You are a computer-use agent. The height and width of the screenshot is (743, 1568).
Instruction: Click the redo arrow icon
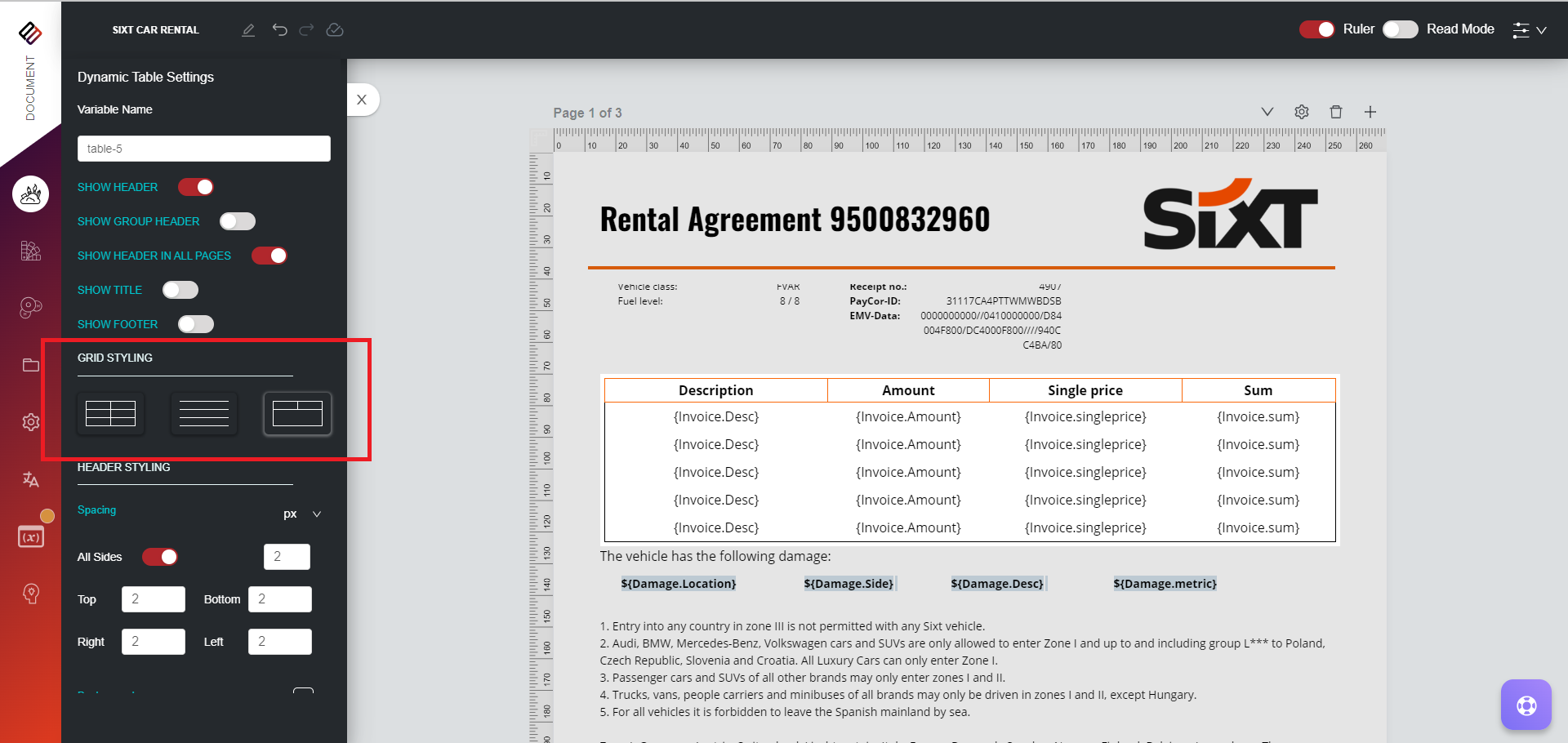(x=306, y=30)
